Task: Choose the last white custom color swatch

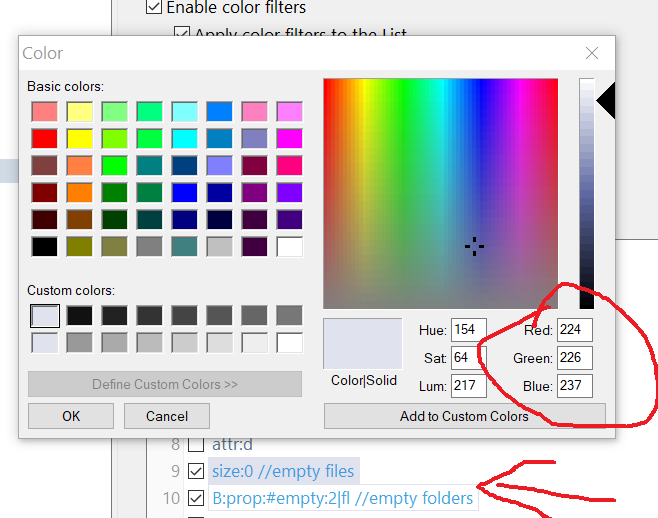Action: click(x=289, y=343)
